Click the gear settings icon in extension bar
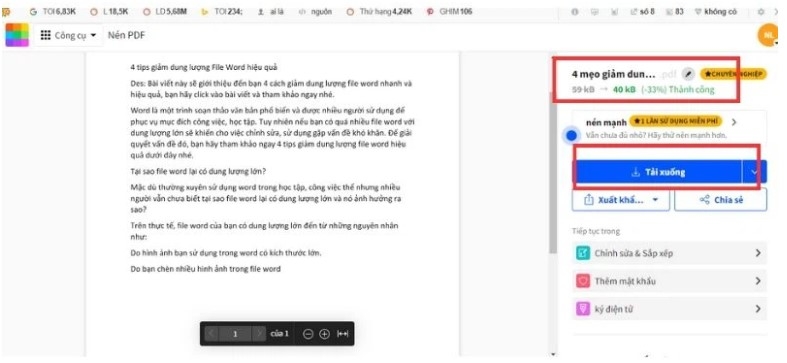 click(x=761, y=12)
